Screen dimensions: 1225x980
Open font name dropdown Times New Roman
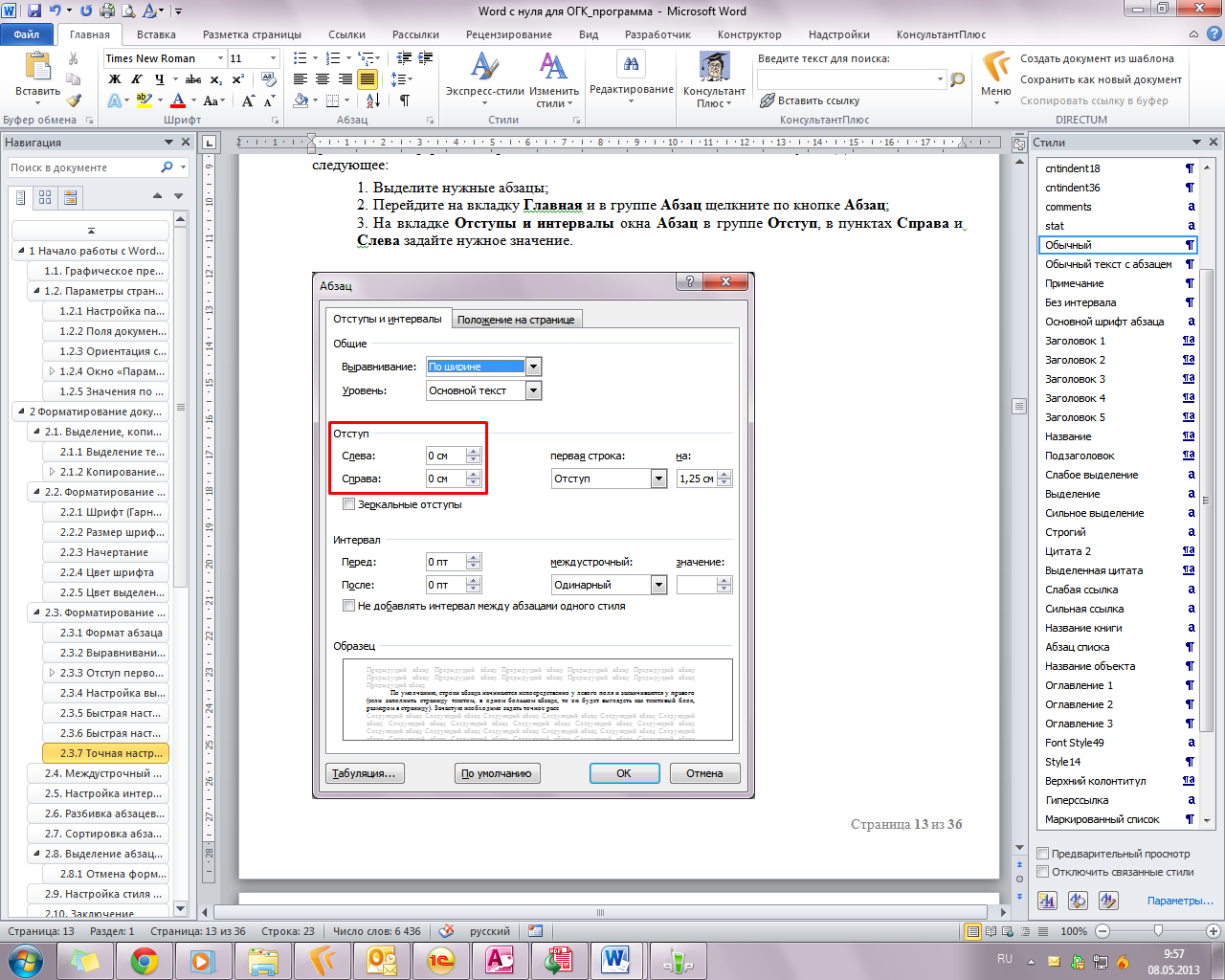click(220, 58)
